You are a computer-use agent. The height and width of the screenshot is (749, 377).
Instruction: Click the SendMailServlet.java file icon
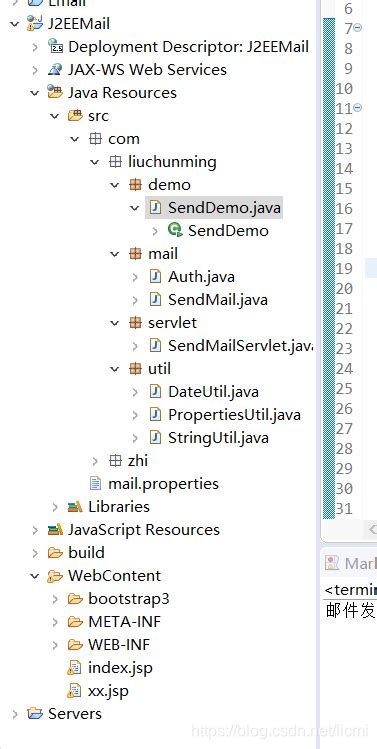(x=155, y=346)
